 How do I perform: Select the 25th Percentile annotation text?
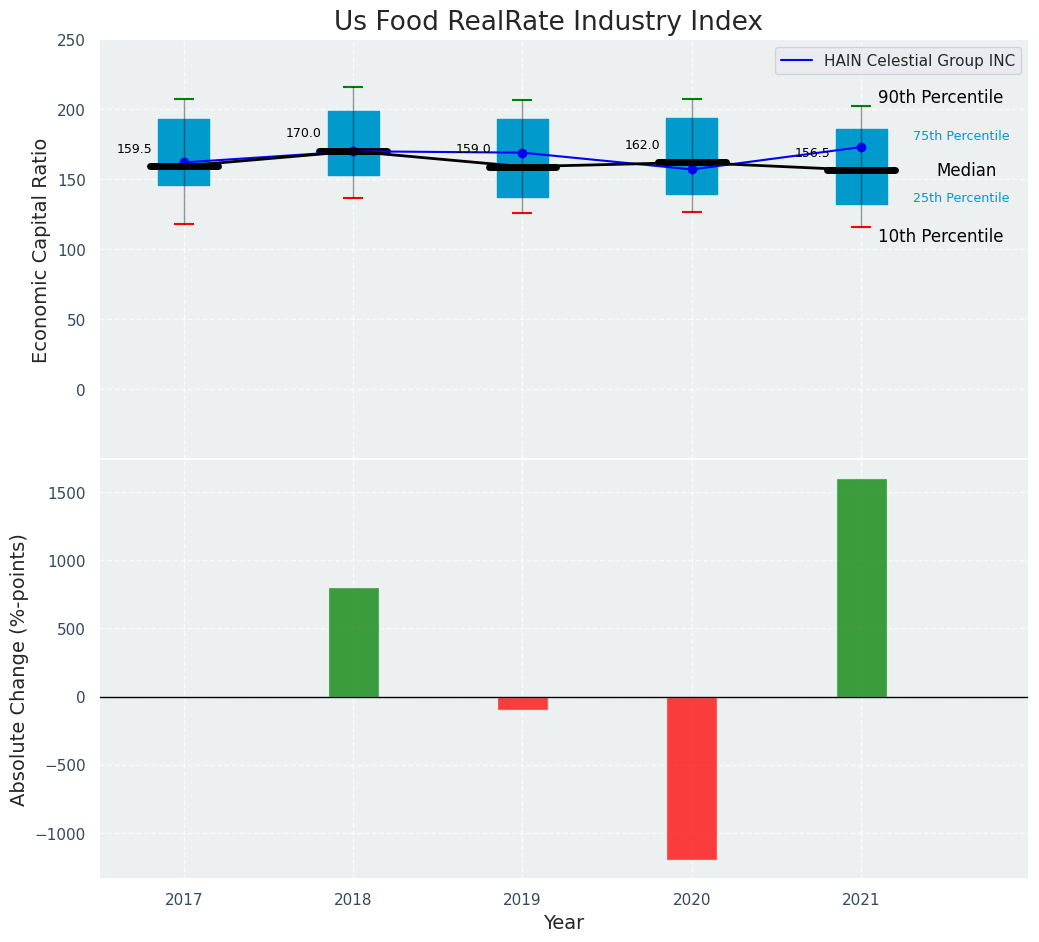[x=960, y=198]
